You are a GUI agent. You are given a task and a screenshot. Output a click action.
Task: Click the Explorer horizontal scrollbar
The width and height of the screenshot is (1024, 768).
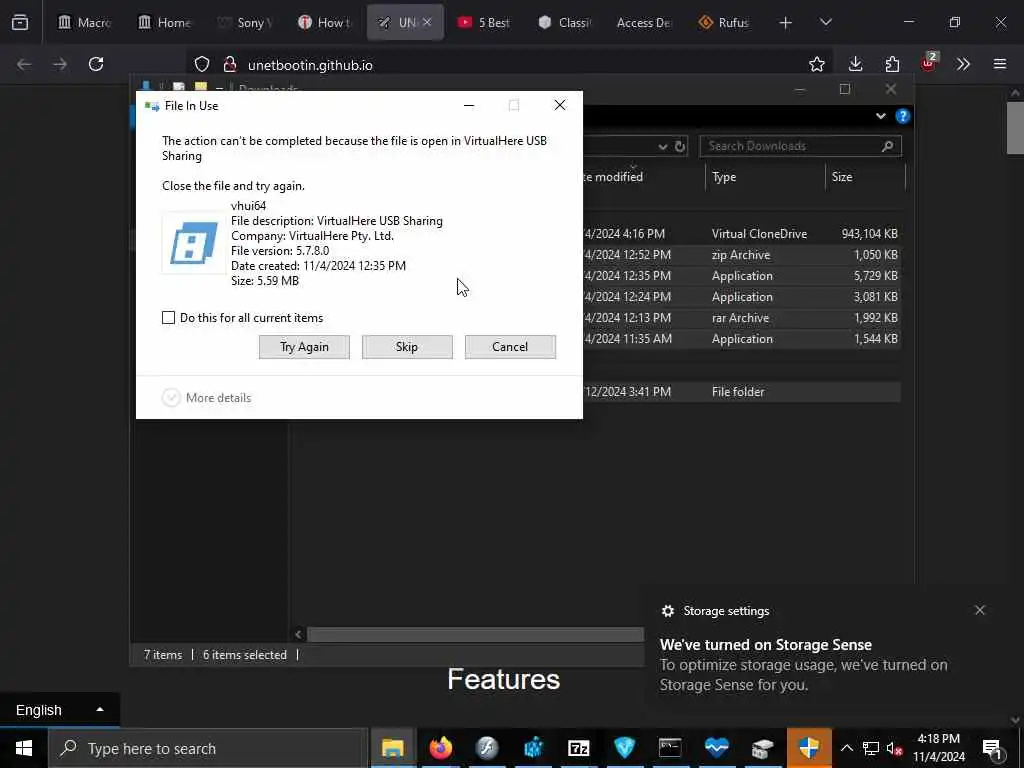[x=475, y=634]
